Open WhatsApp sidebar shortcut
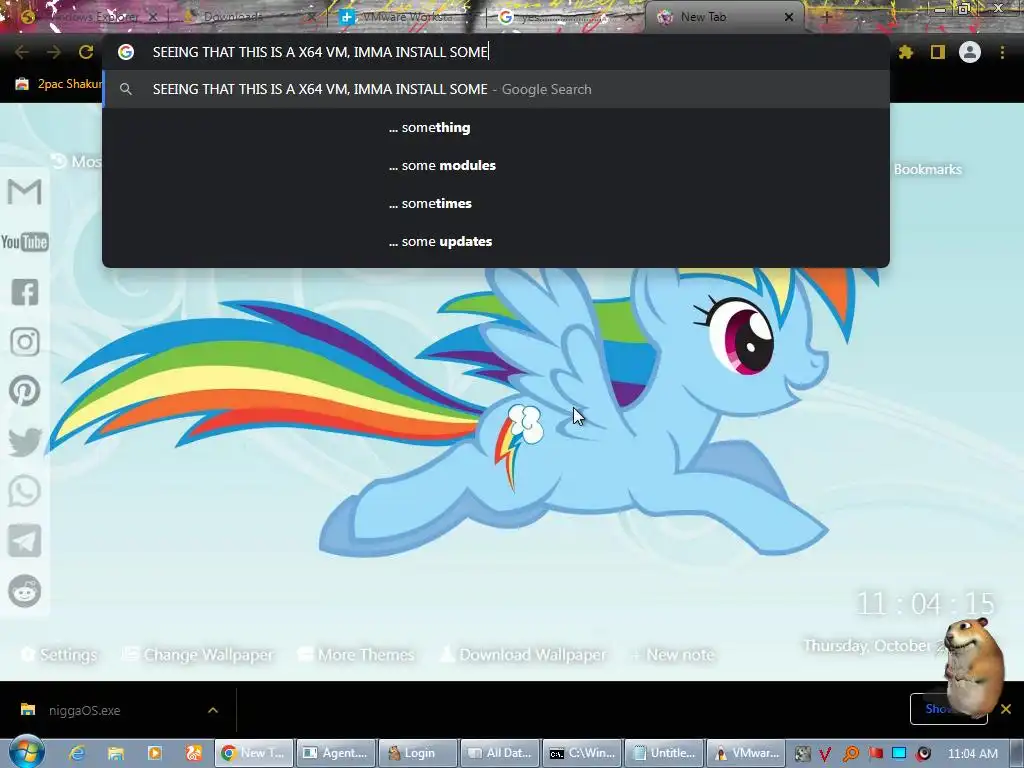 click(25, 491)
